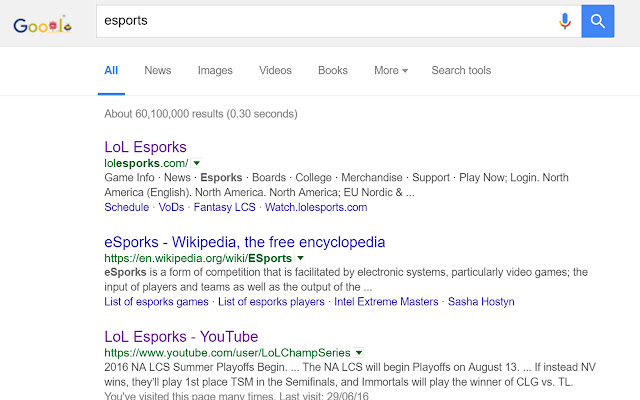Expand the YouTube result's URL dropdown arrow
The width and height of the screenshot is (640, 400).
(x=358, y=352)
